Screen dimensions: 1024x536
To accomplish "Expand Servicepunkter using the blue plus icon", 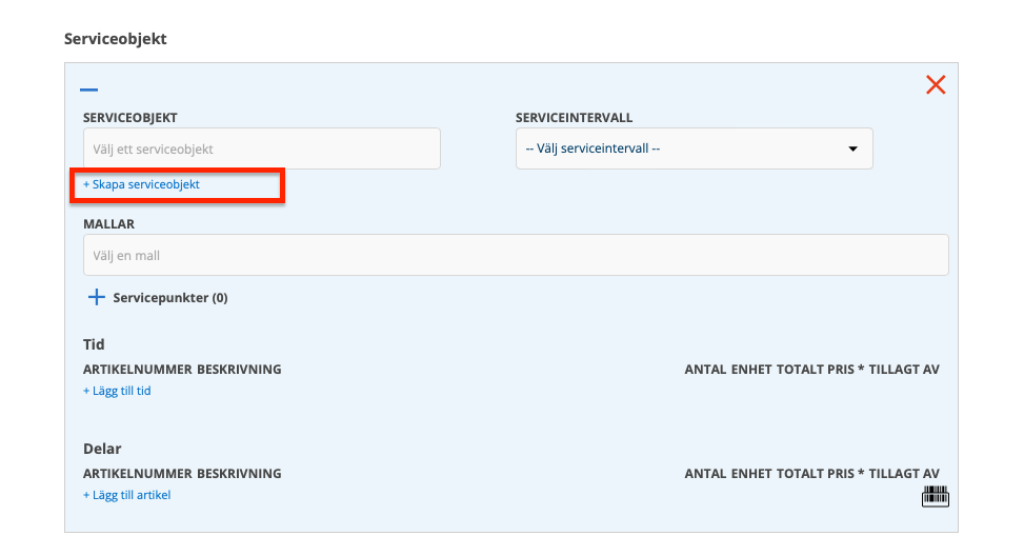I will (x=97, y=298).
